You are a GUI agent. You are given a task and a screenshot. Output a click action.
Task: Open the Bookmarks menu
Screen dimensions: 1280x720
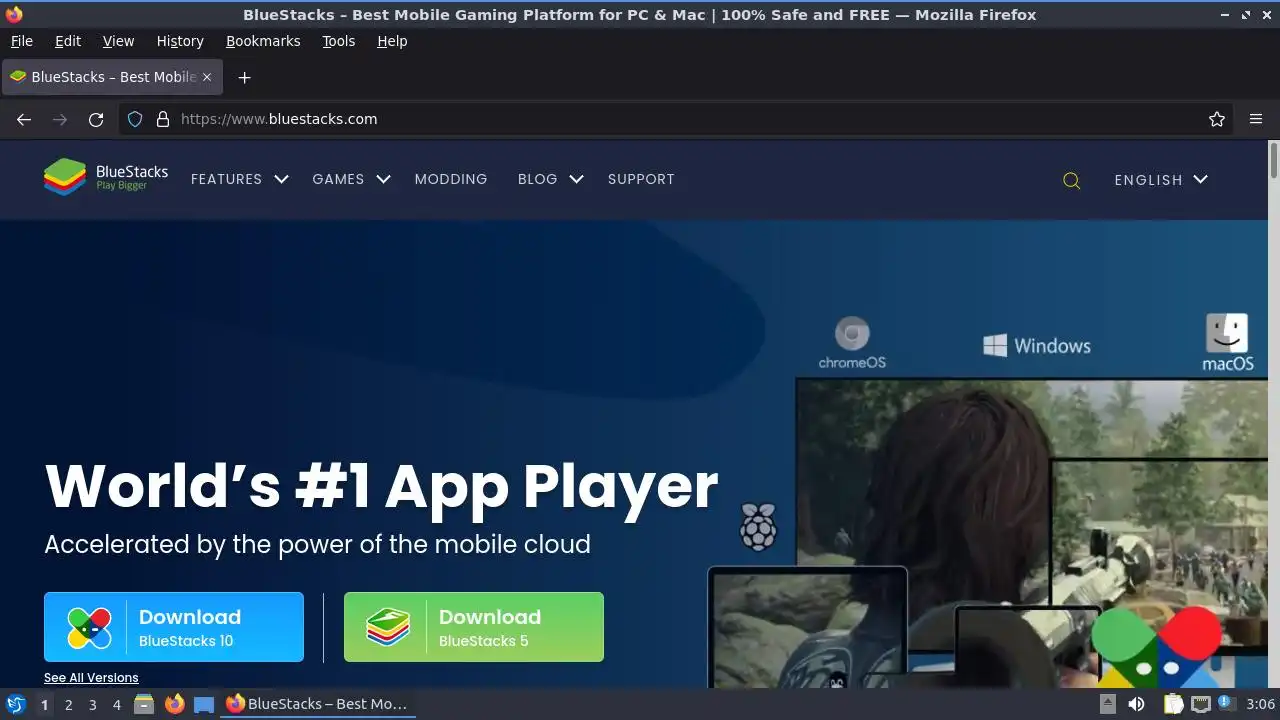point(263,41)
